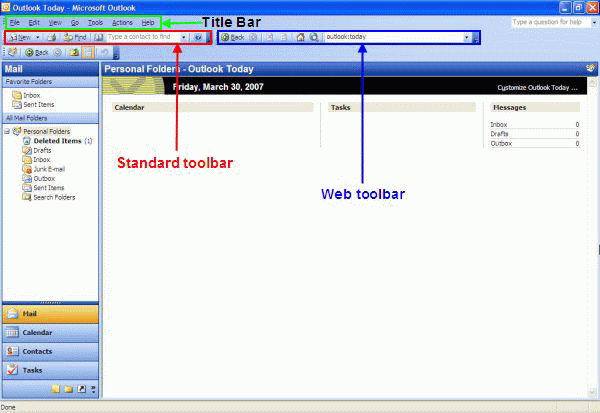Click the Tasks section heading
Image resolution: width=600 pixels, height=413 pixels.
pos(341,108)
